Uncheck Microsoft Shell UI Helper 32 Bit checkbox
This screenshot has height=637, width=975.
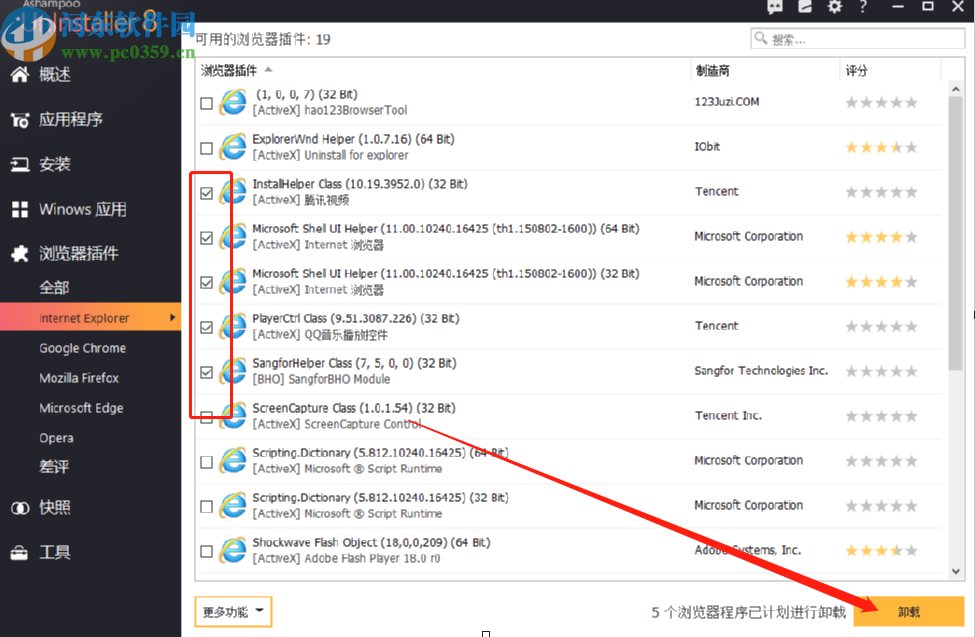click(206, 282)
